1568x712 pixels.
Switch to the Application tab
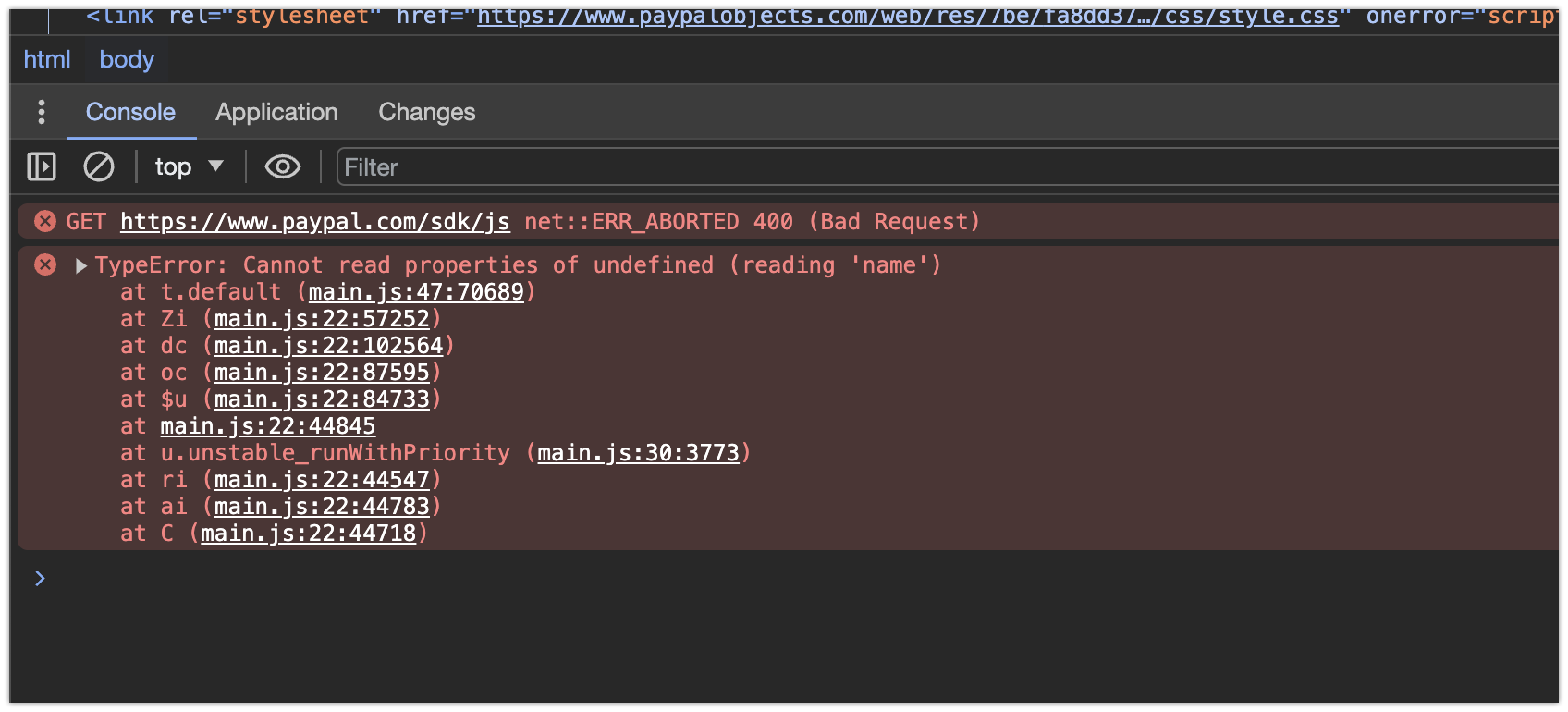coord(276,112)
